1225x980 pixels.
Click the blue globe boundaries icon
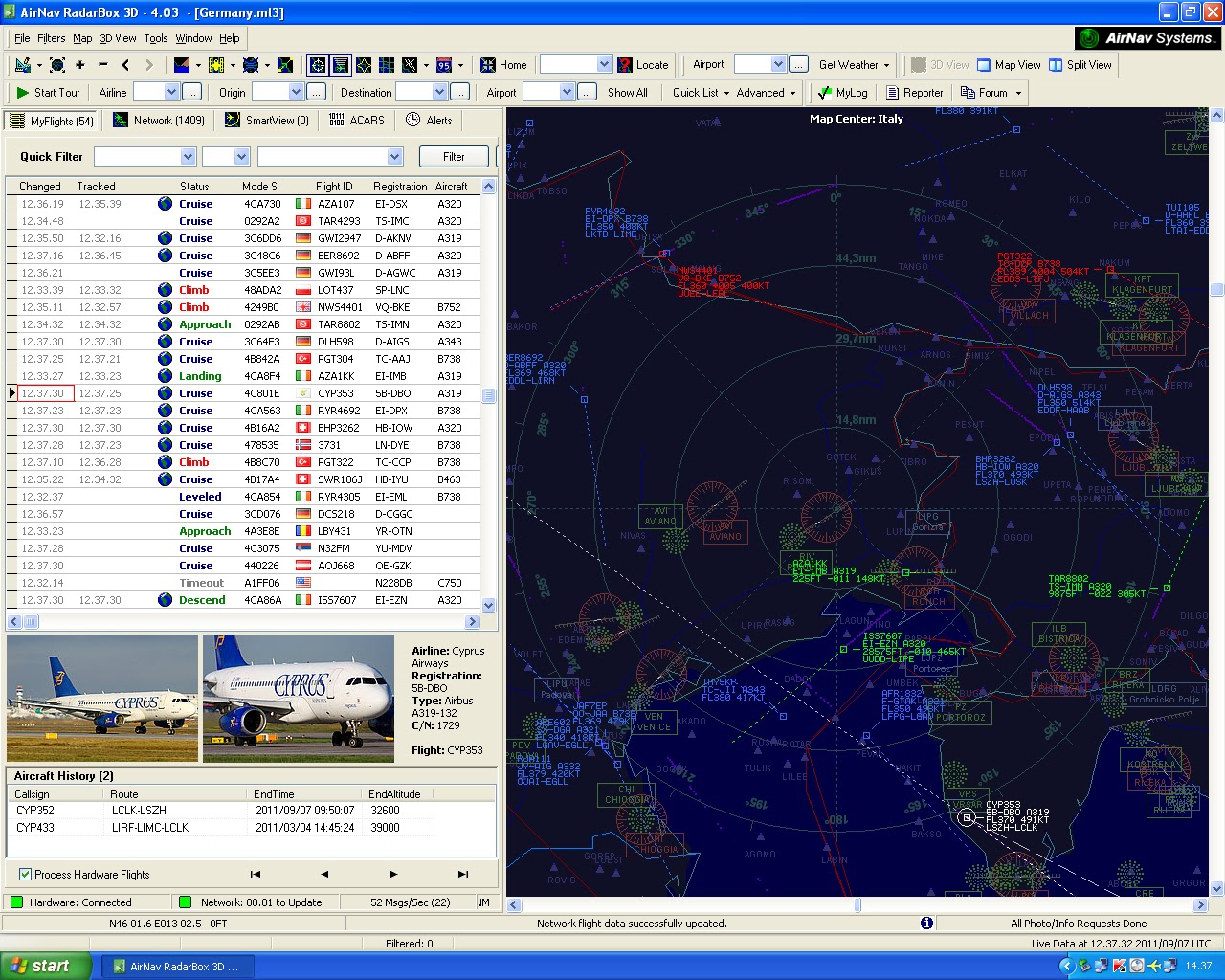pos(251,65)
